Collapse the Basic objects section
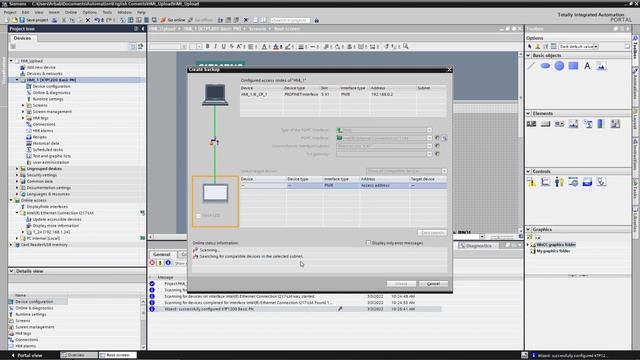 pyautogui.click(x=528, y=55)
